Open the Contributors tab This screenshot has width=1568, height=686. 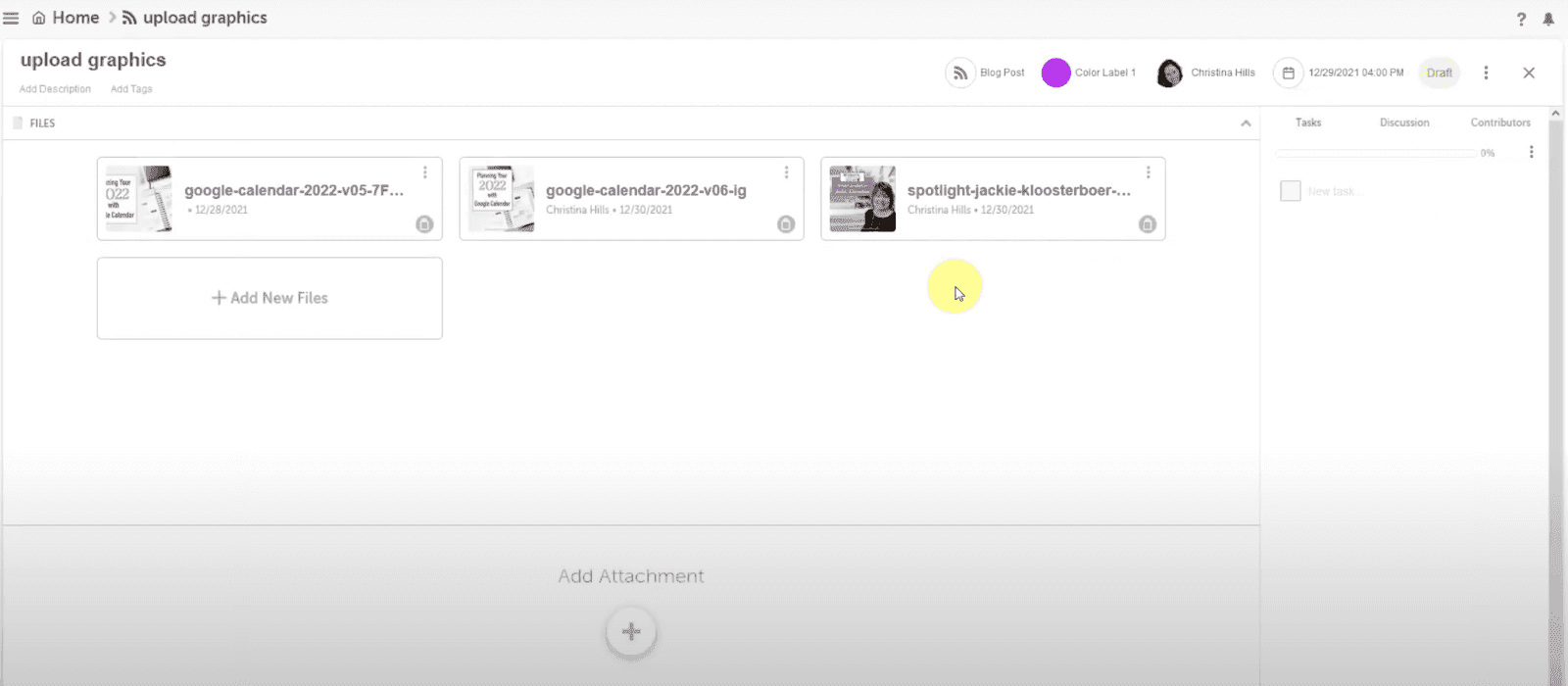[x=1499, y=122]
